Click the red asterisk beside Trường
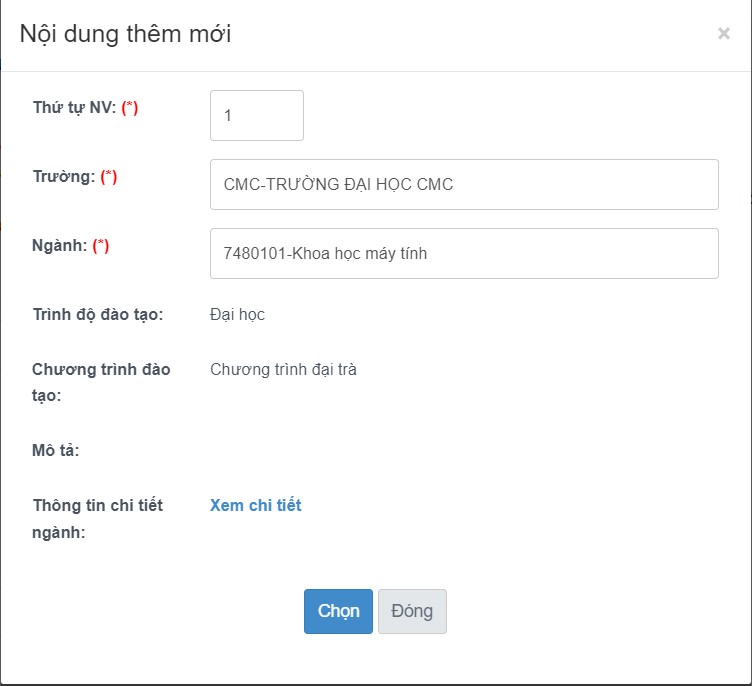 [108, 177]
